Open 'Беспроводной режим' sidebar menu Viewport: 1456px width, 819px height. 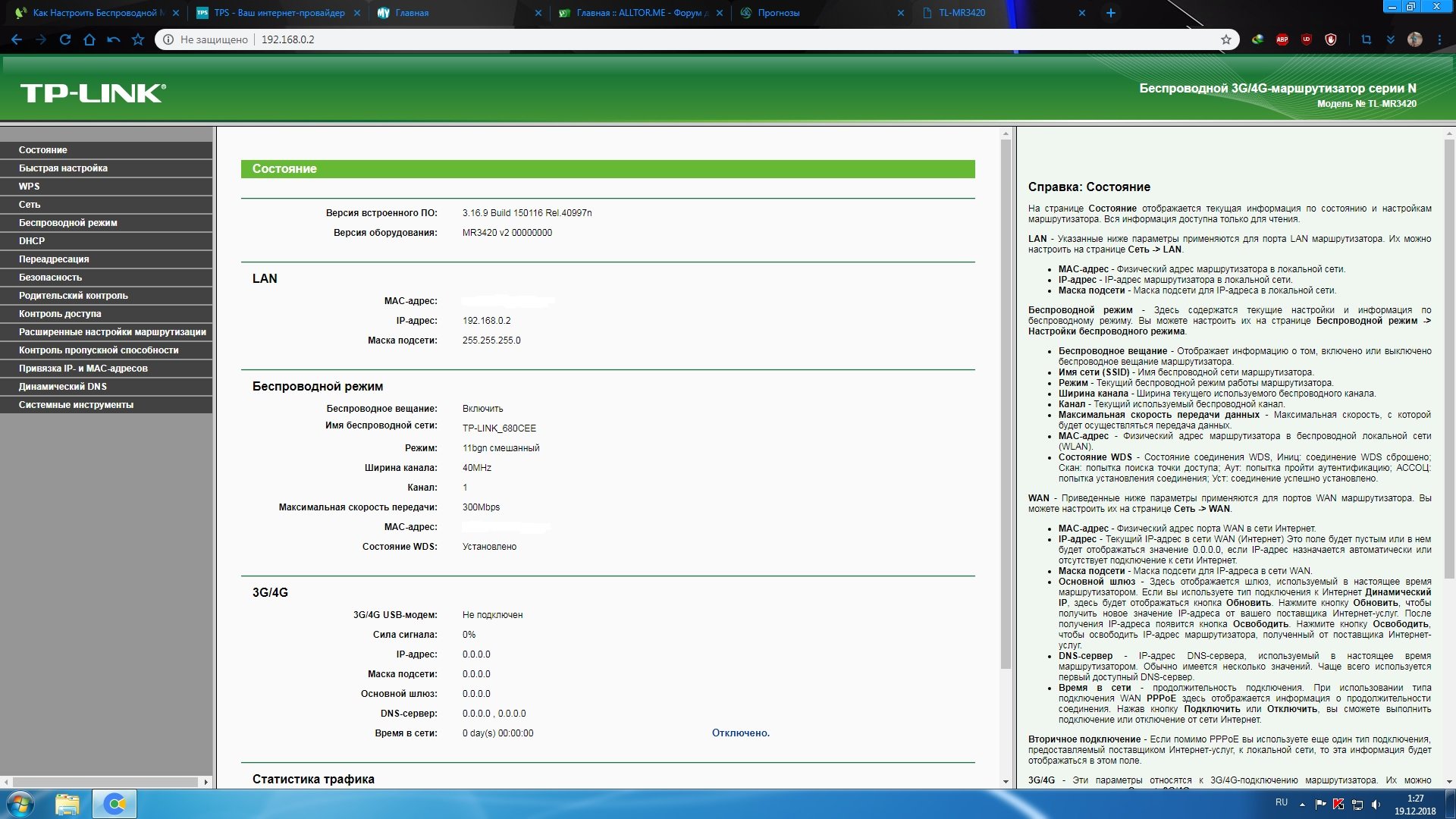click(68, 223)
